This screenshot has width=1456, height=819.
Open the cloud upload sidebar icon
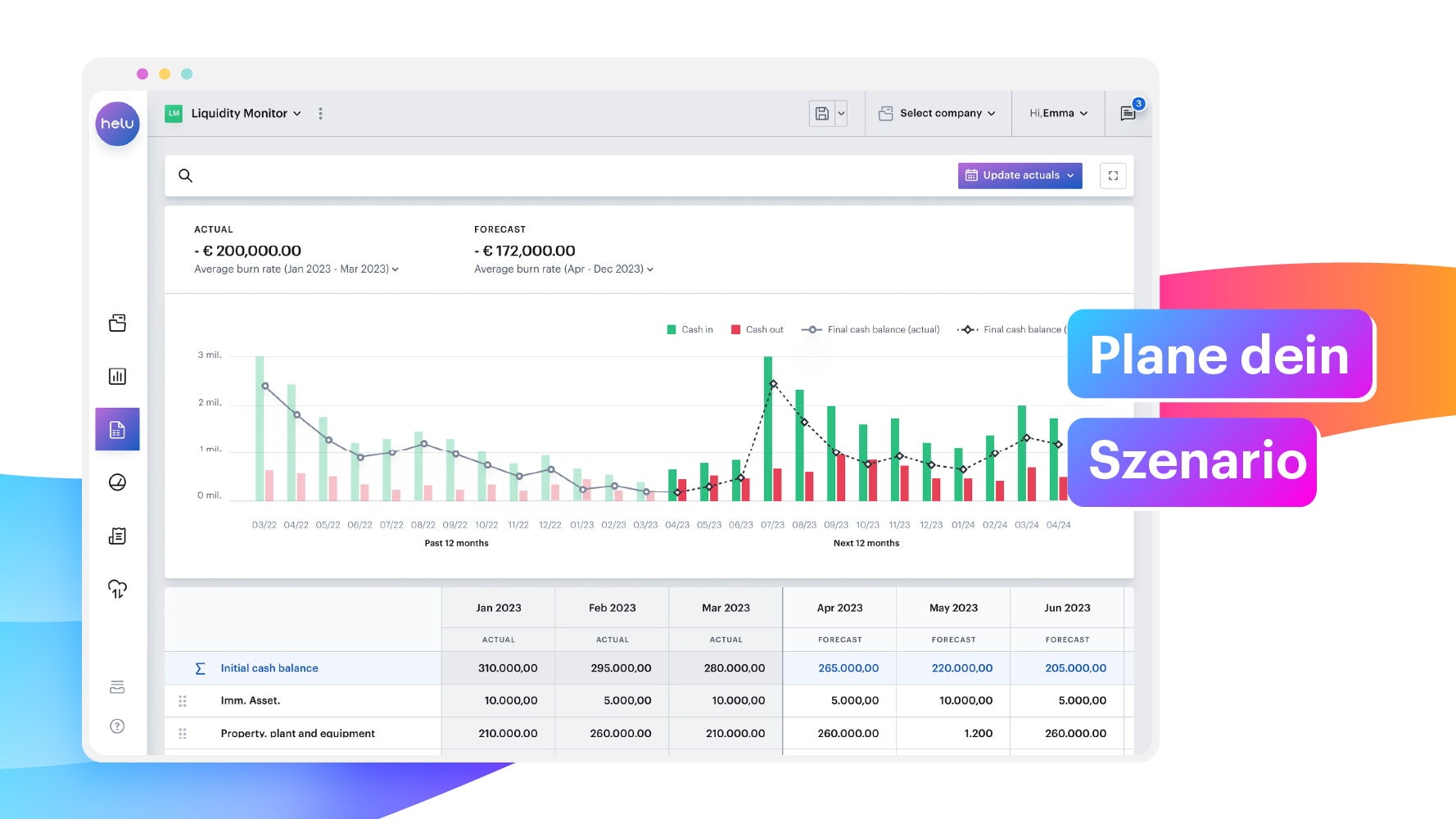pos(117,589)
